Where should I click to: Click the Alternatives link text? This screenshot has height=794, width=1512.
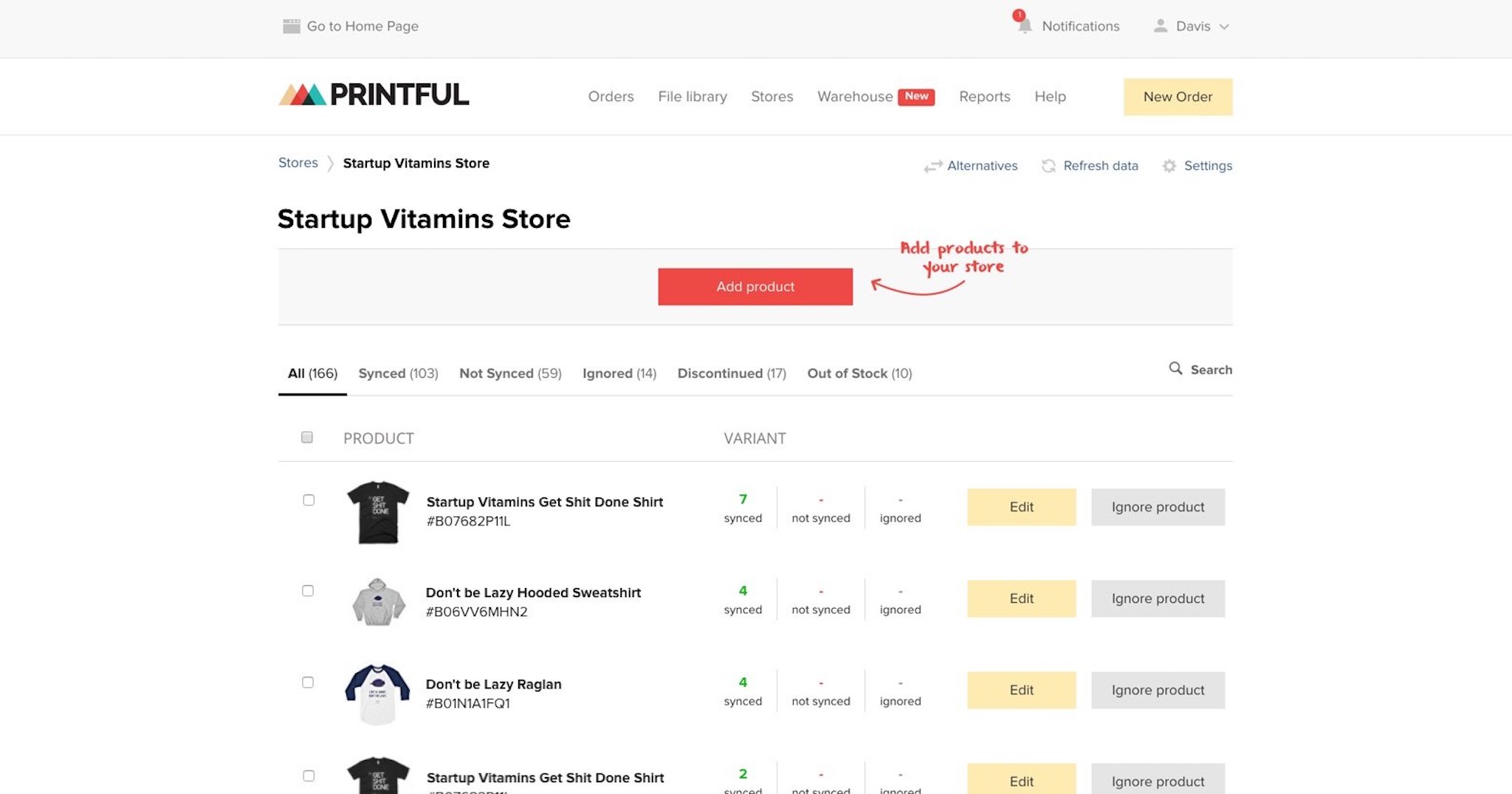982,166
